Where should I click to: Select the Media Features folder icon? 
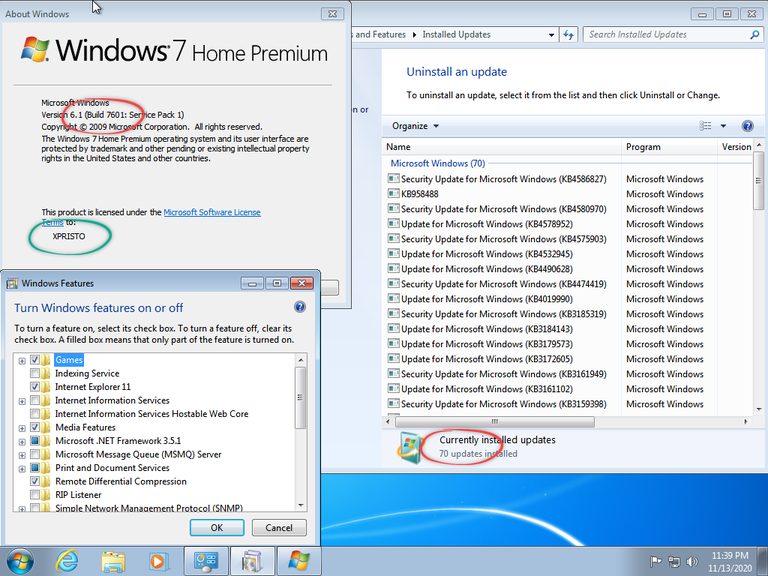47,427
